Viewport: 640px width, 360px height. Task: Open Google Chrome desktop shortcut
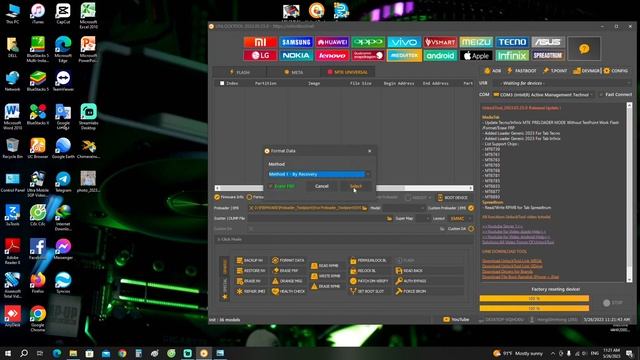38,318
